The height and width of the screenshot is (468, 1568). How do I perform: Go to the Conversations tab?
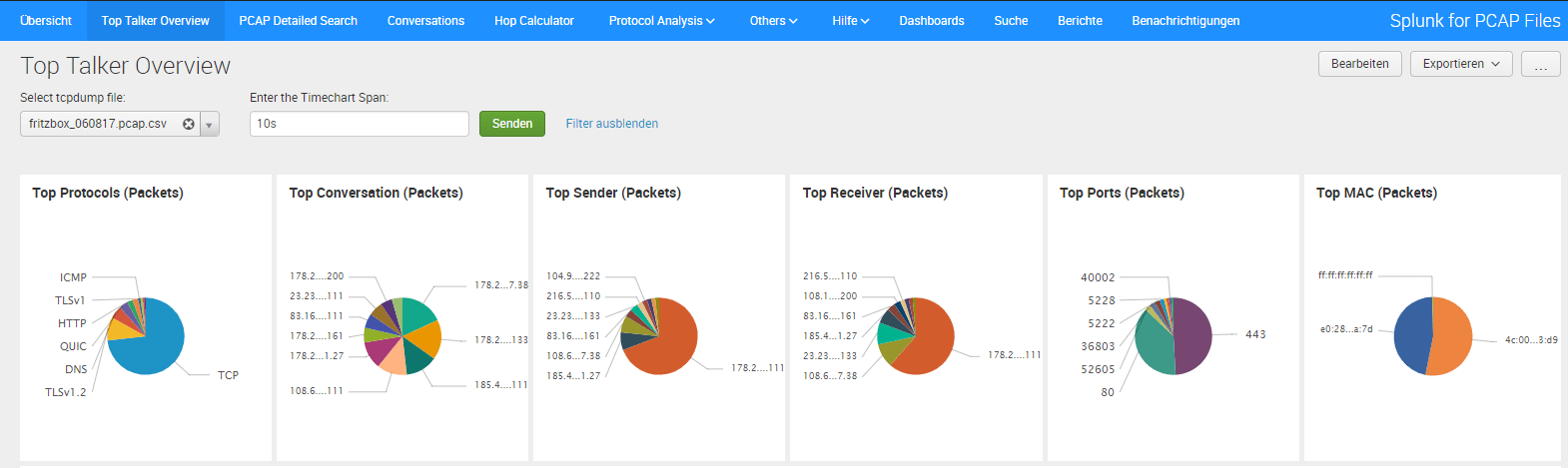(425, 21)
